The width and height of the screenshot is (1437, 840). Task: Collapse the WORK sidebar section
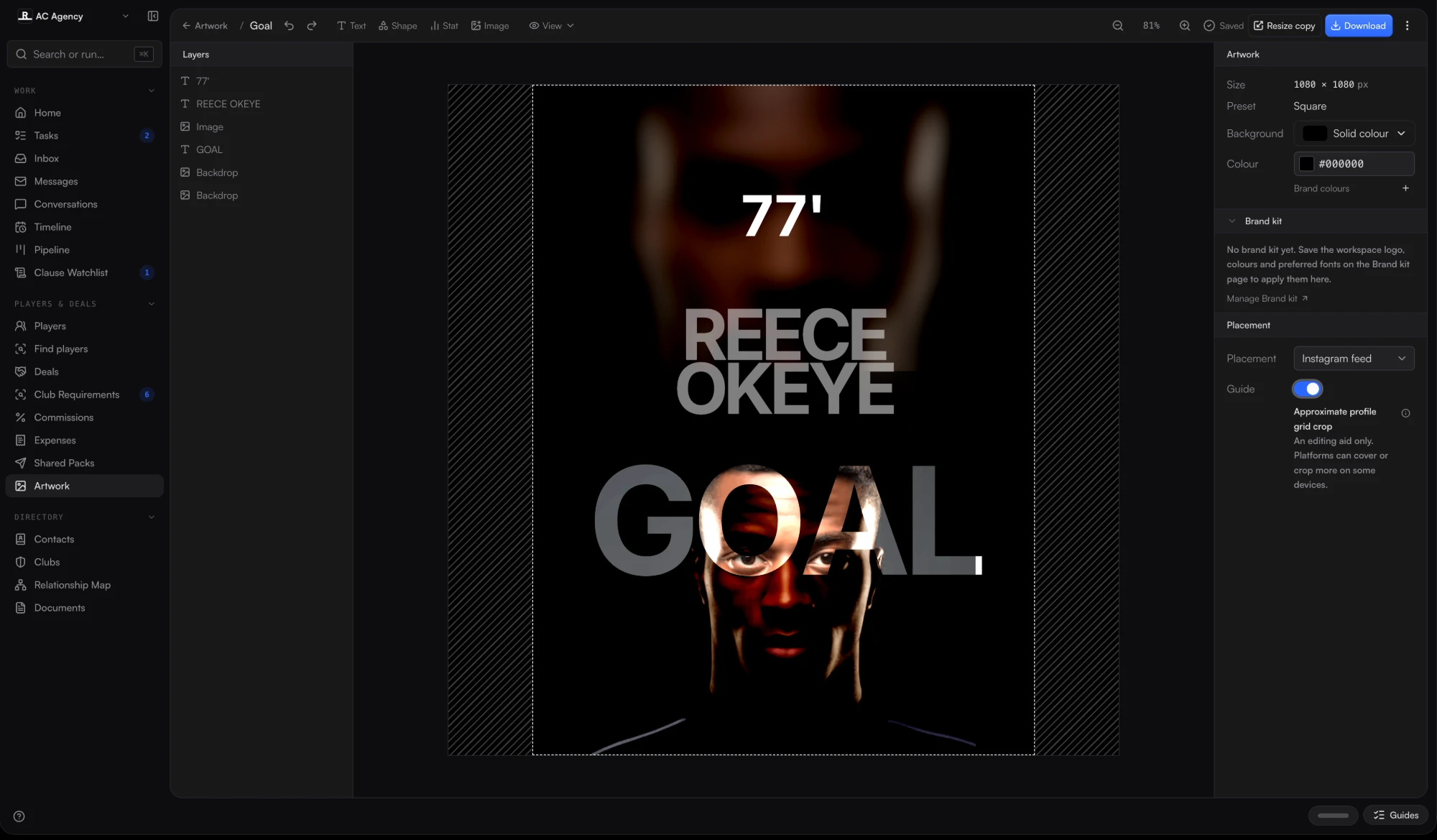pos(151,91)
